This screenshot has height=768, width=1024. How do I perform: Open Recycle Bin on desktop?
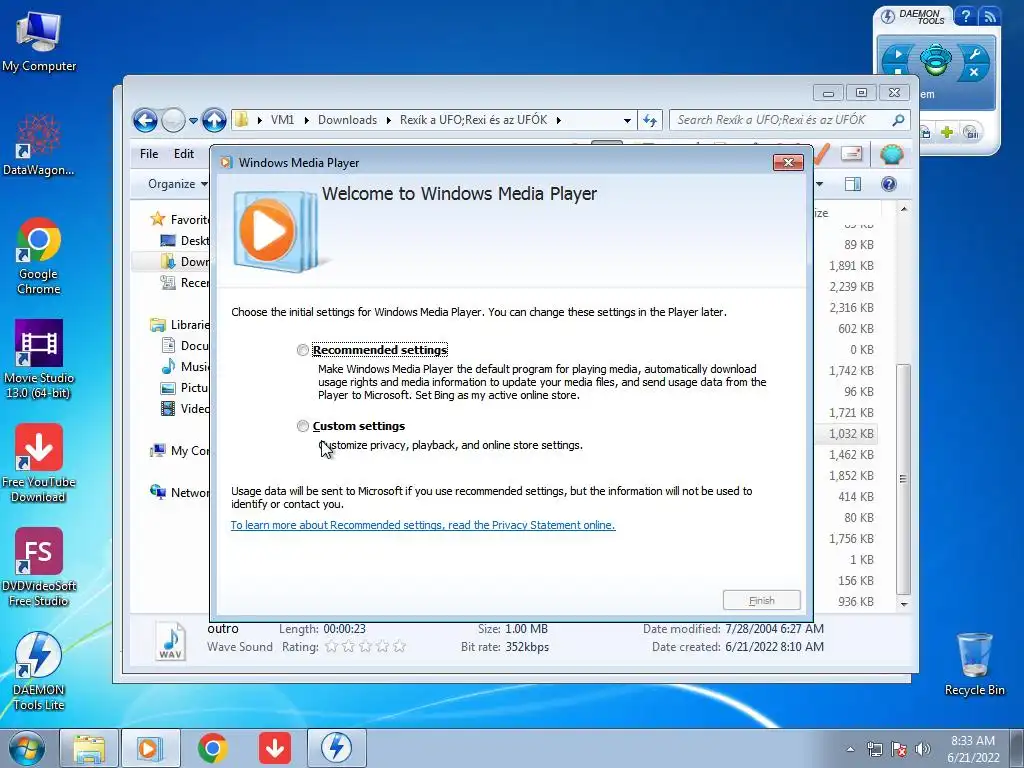tap(974, 664)
